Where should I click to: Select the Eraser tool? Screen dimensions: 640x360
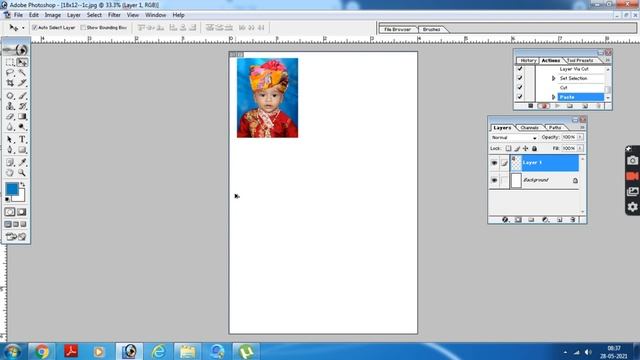(x=10, y=117)
